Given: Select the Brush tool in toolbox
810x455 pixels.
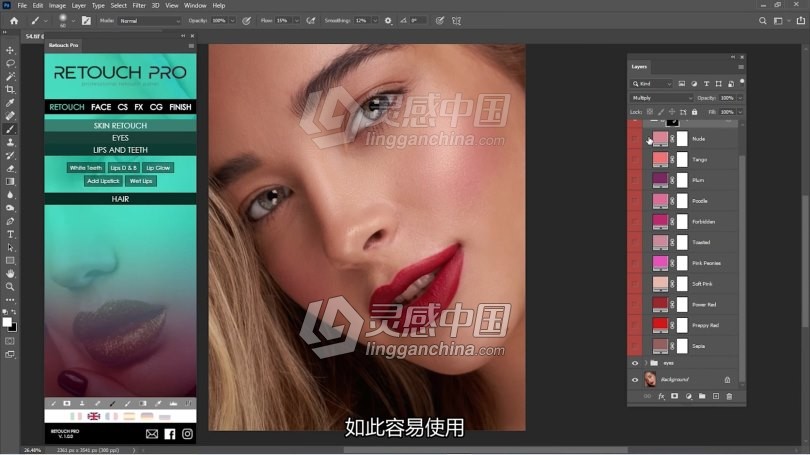Looking at the screenshot, I should pyautogui.click(x=10, y=129).
